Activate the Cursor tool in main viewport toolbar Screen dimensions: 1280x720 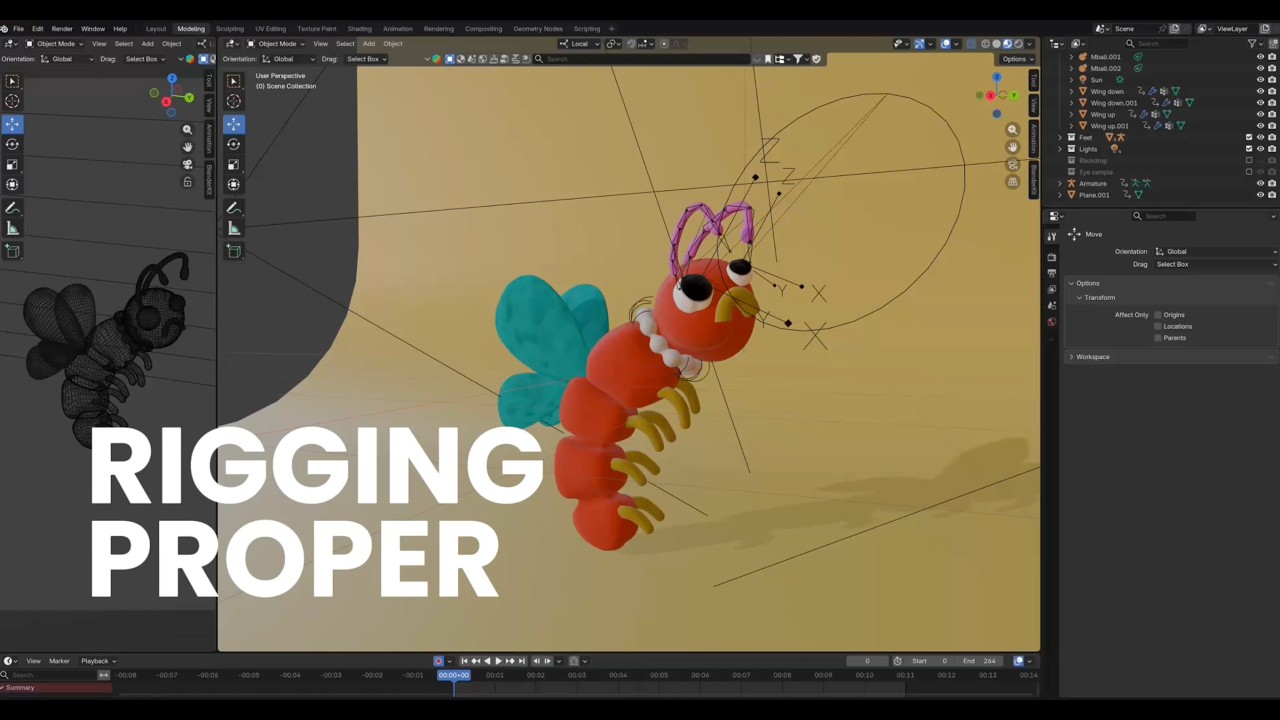click(x=233, y=101)
